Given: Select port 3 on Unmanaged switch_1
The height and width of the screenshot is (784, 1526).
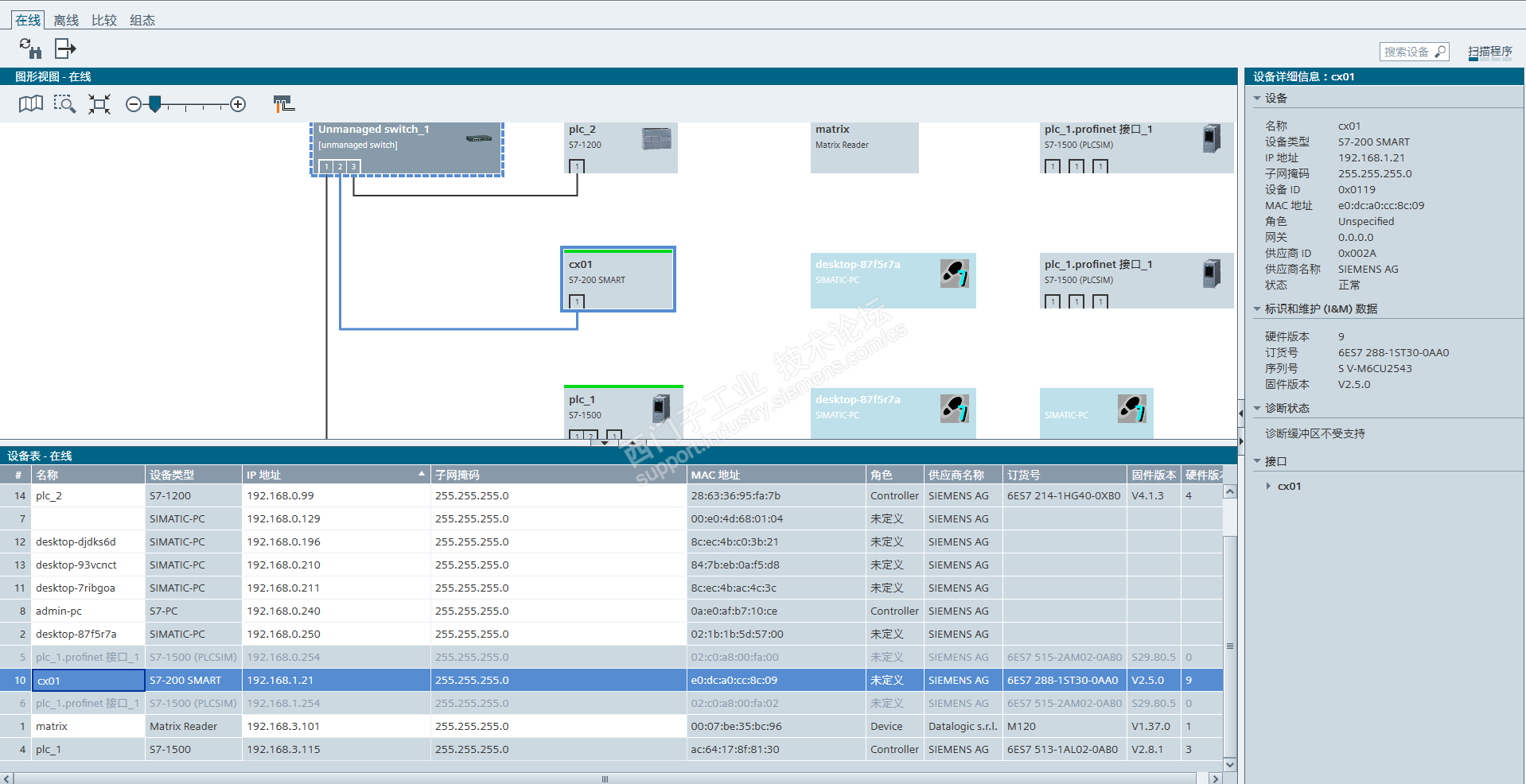Looking at the screenshot, I should pyautogui.click(x=353, y=166).
